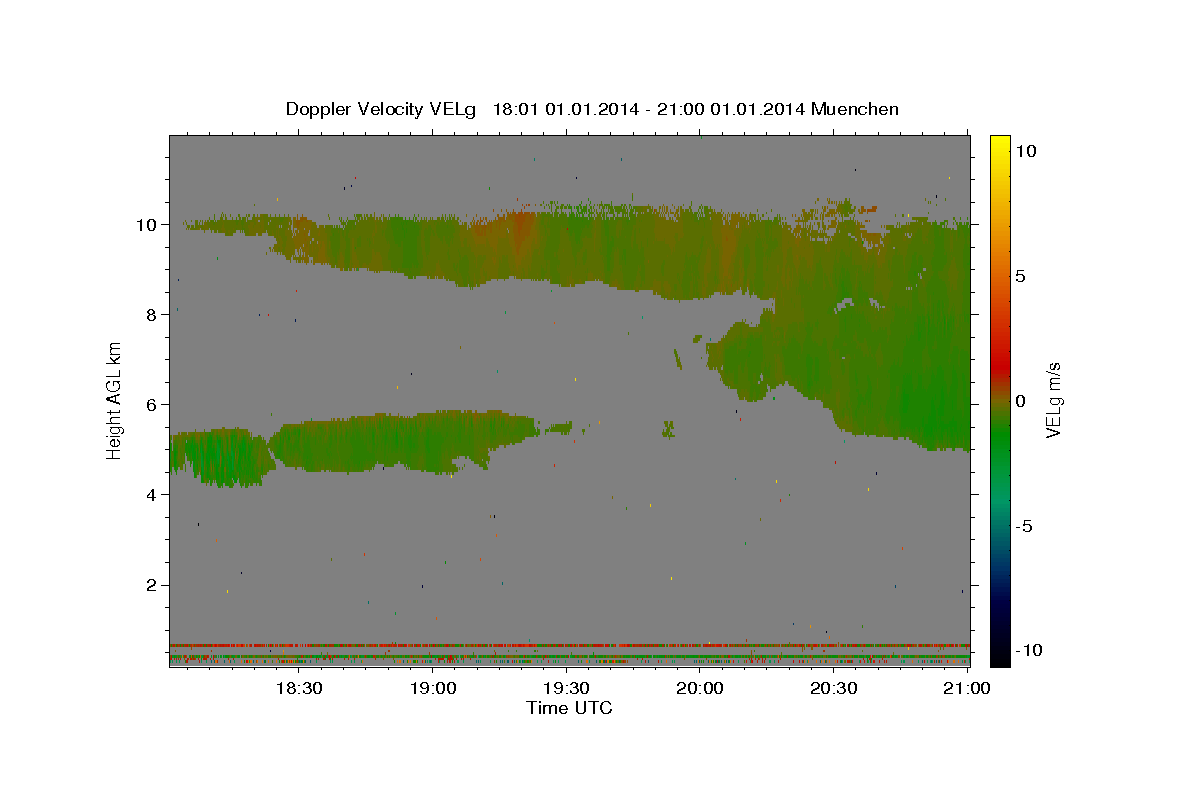
Task: Click the 20:30 time tick label
Action: pyautogui.click(x=832, y=689)
